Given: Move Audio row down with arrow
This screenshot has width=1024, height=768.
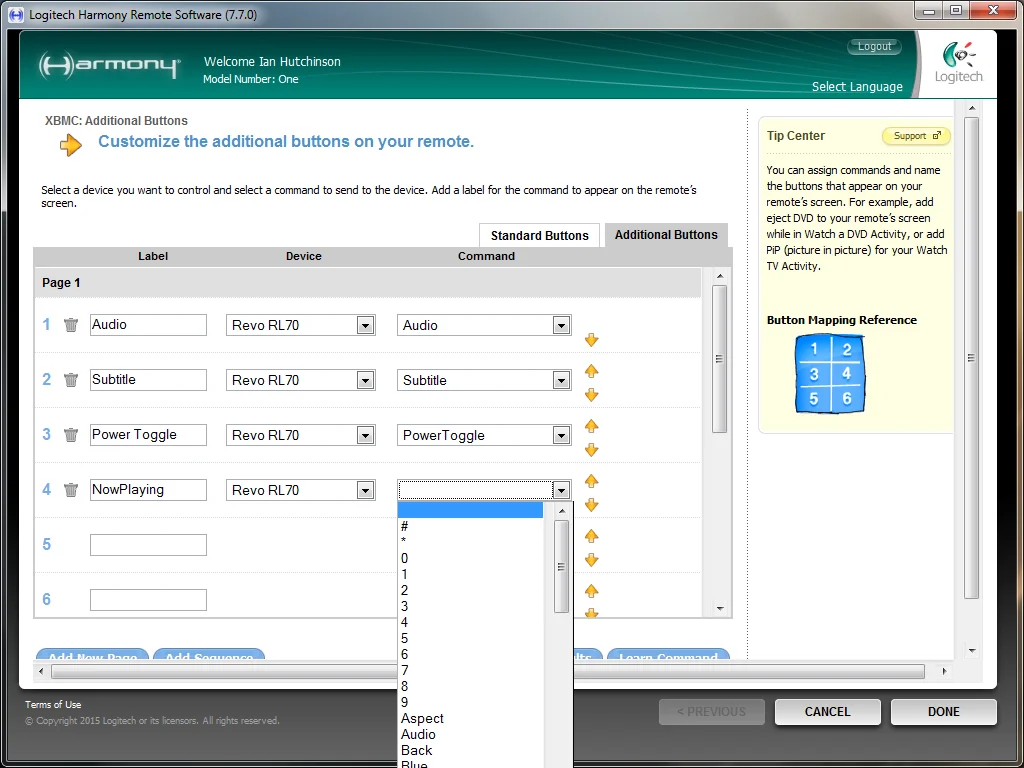Looking at the screenshot, I should pos(592,340).
